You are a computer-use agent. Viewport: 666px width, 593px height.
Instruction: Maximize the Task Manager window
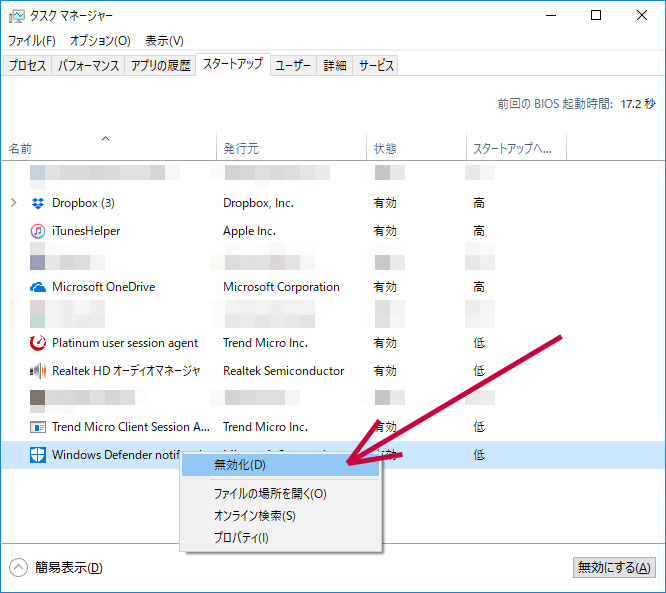coord(596,16)
